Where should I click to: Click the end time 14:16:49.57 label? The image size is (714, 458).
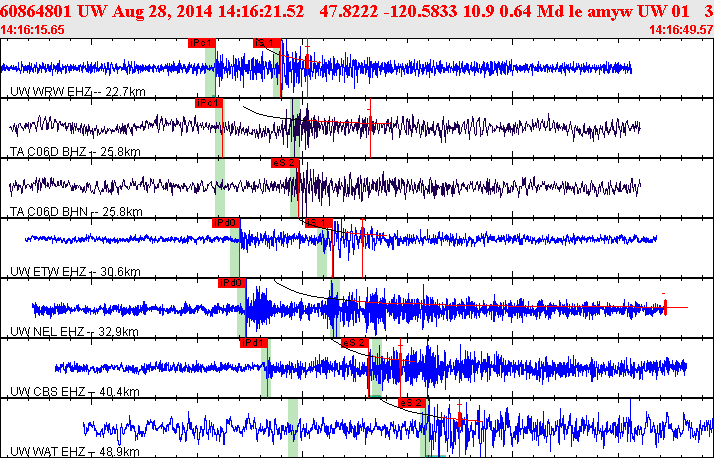681,30
